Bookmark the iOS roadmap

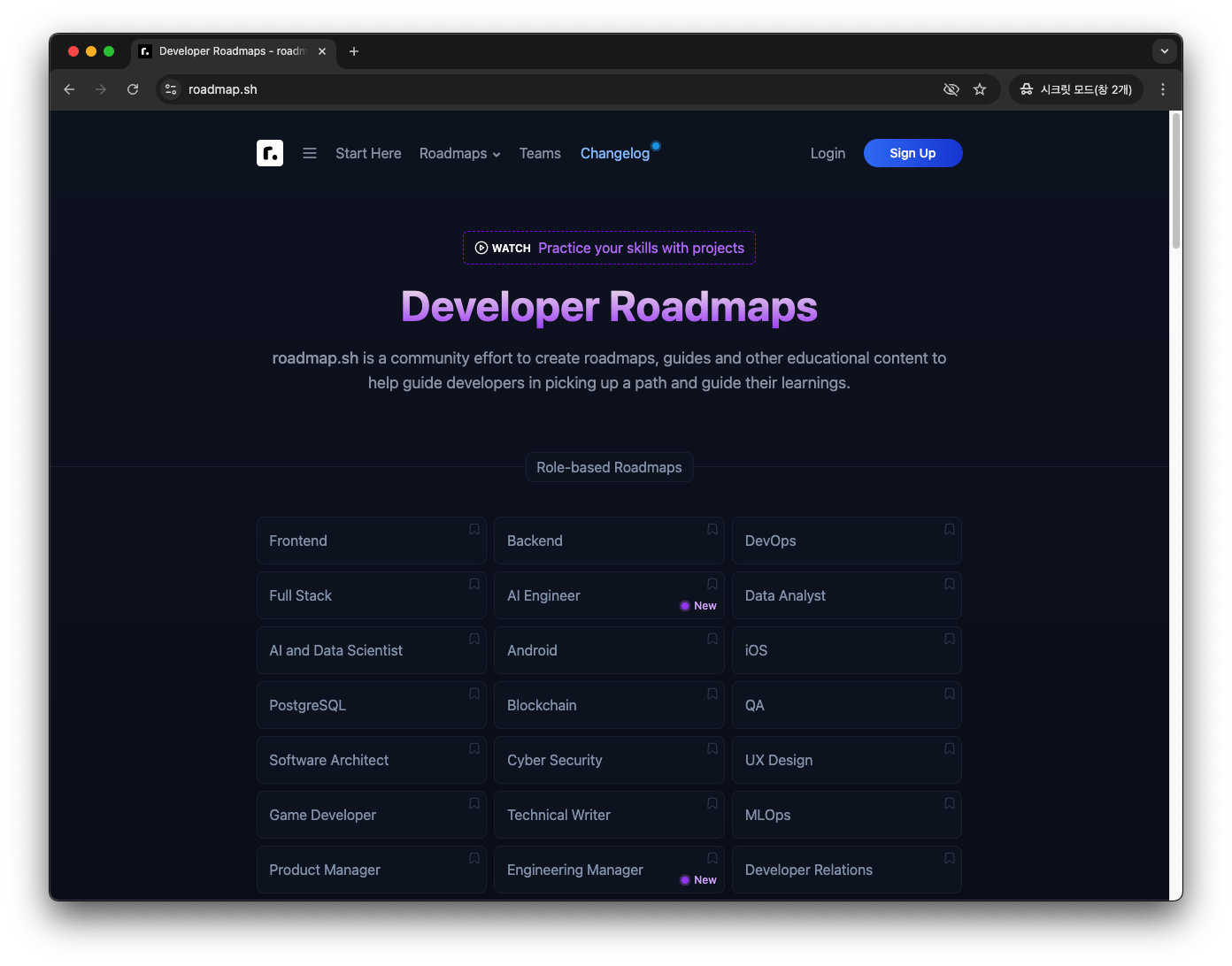950,639
